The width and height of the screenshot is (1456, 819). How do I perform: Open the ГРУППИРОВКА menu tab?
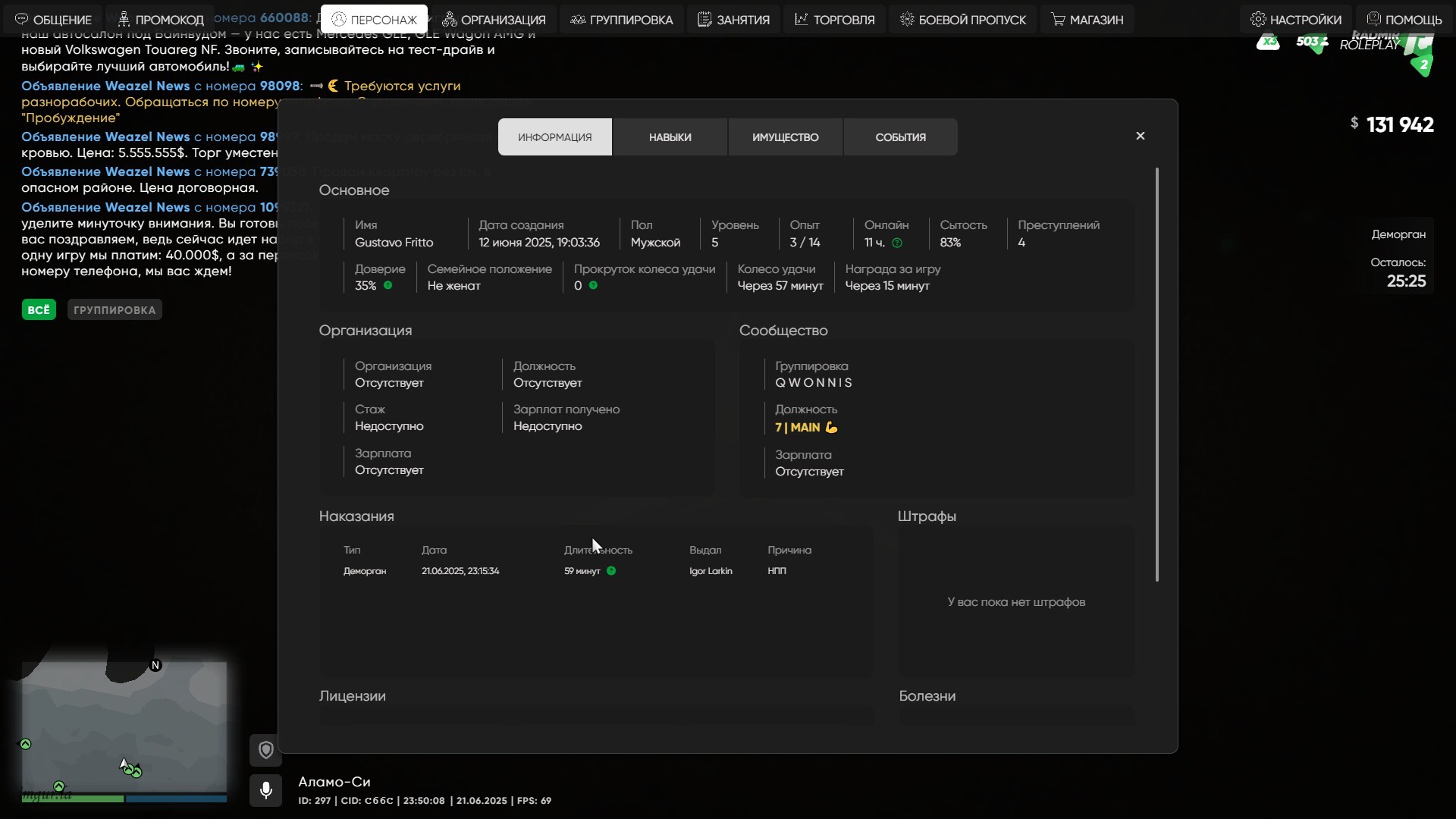pos(622,19)
